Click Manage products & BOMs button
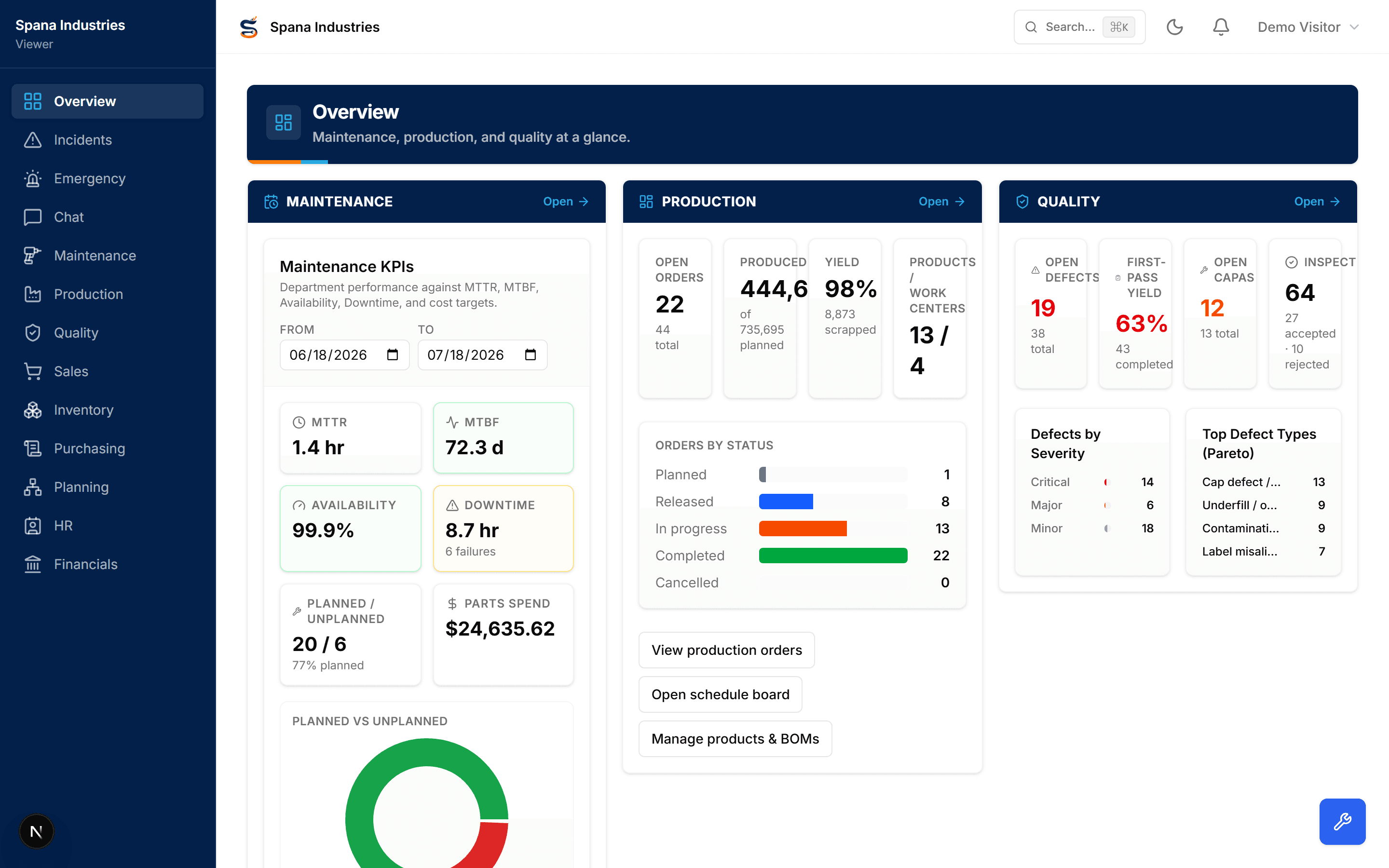 click(735, 738)
